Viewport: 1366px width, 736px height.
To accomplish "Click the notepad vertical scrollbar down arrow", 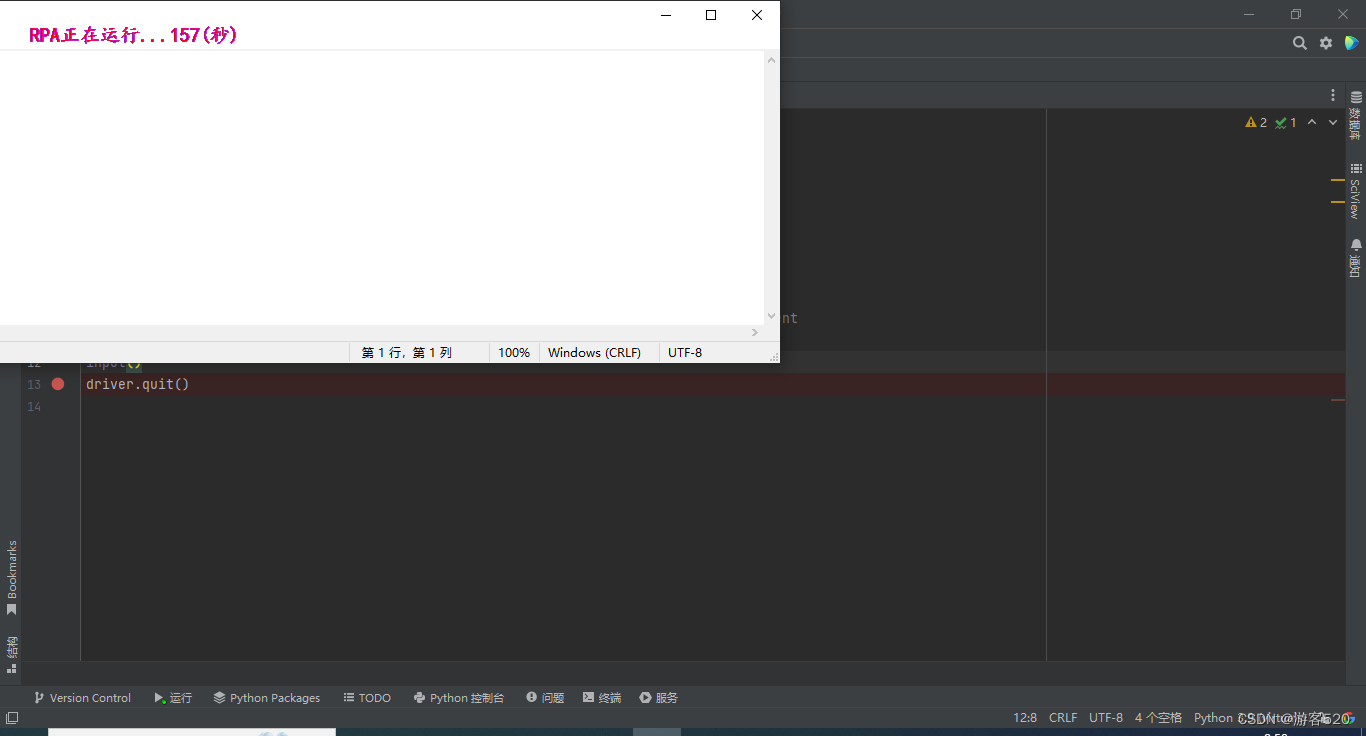I will click(771, 316).
